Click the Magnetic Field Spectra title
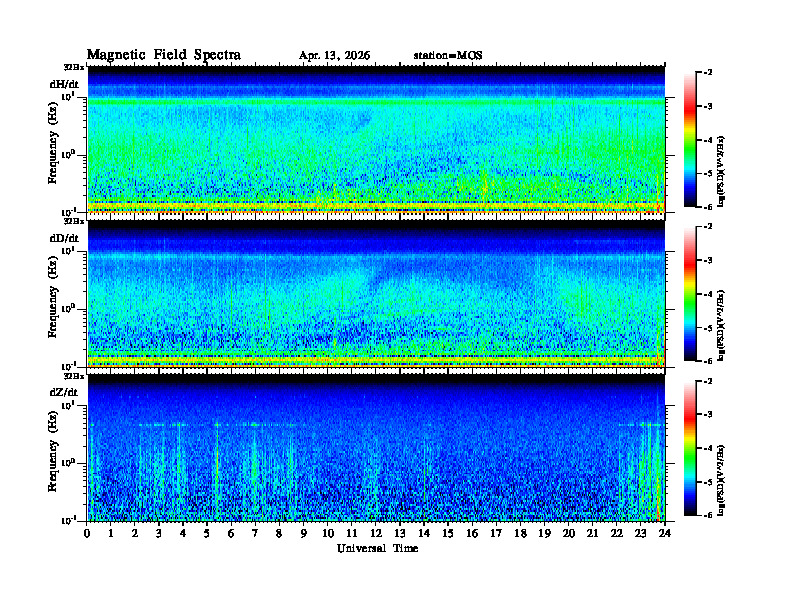792x612 pixels. click(164, 55)
